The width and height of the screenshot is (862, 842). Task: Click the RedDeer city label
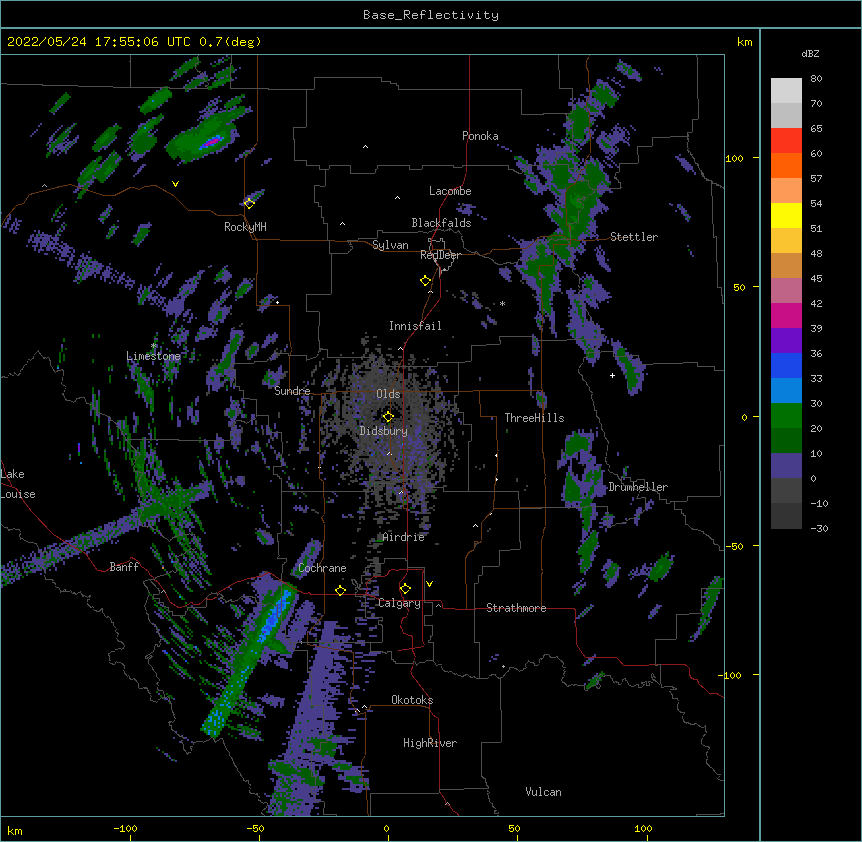(440, 255)
